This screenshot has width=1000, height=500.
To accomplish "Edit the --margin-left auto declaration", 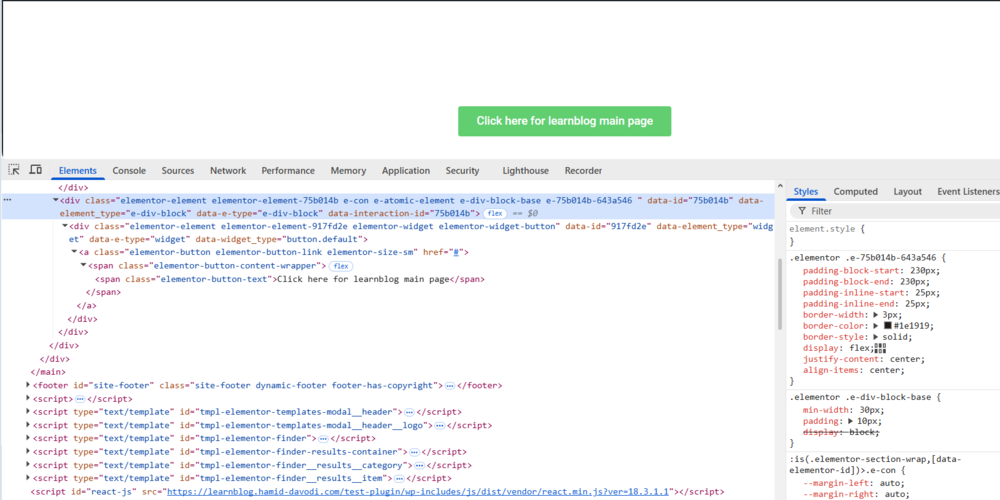I will pos(854,483).
